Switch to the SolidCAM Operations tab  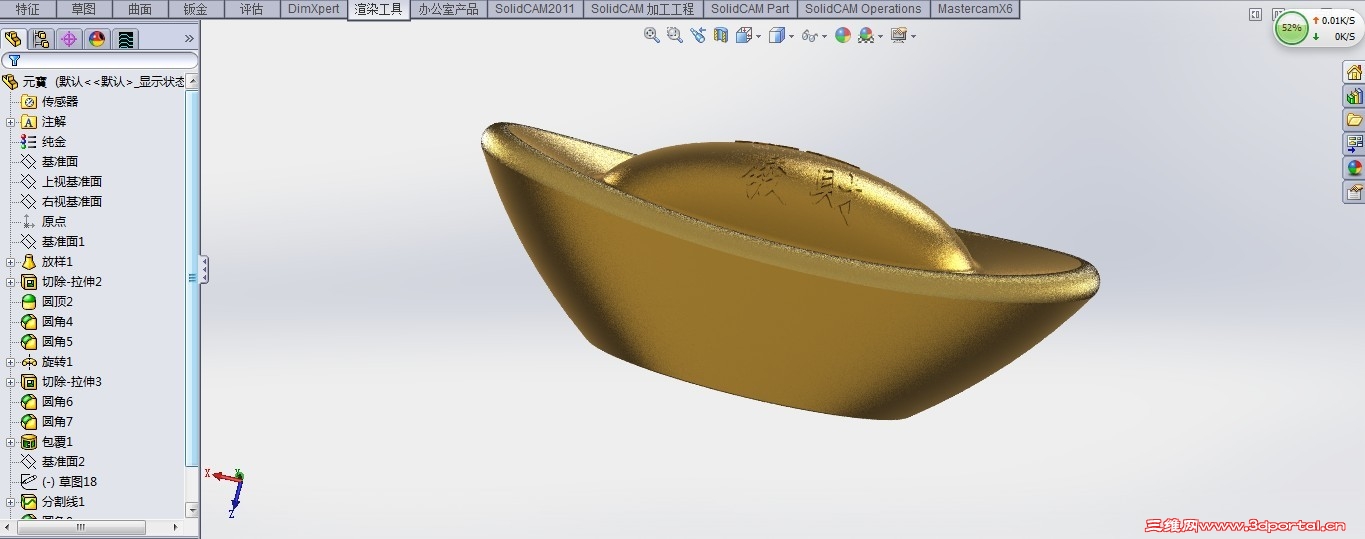point(863,9)
